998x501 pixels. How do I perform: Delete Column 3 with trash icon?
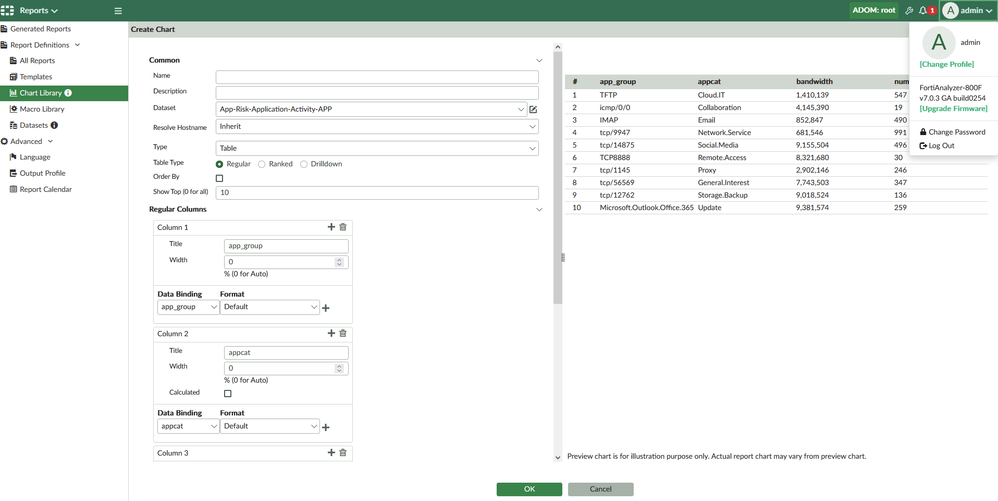343,453
